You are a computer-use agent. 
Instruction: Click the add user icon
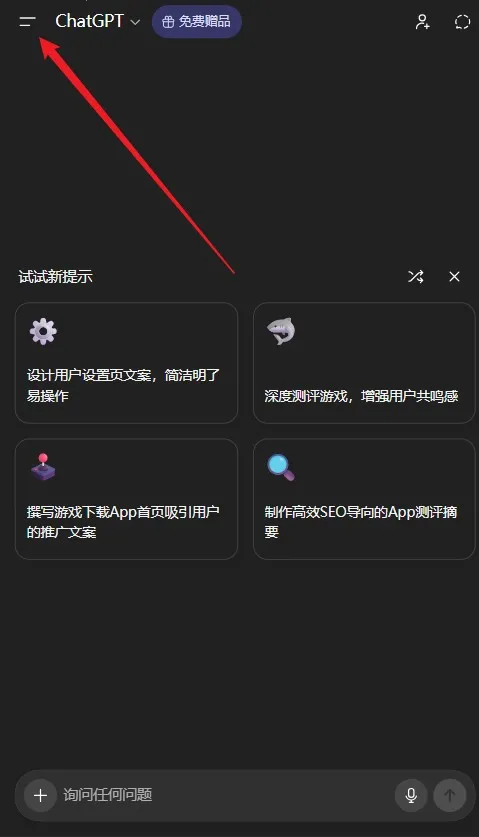click(x=422, y=22)
